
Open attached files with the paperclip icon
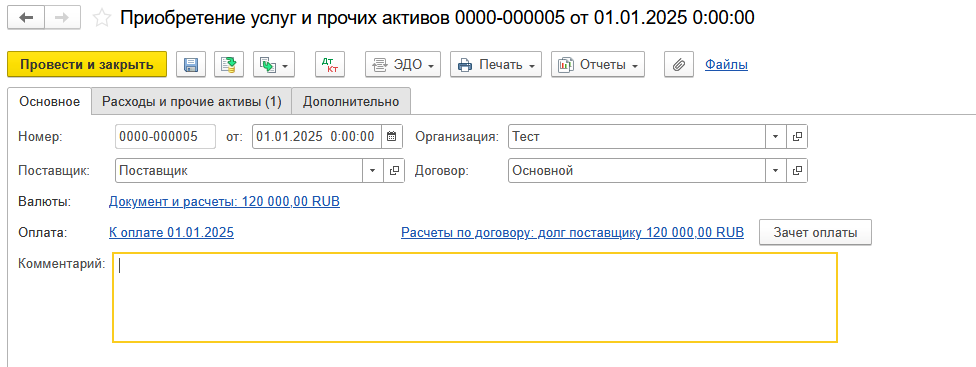click(679, 65)
